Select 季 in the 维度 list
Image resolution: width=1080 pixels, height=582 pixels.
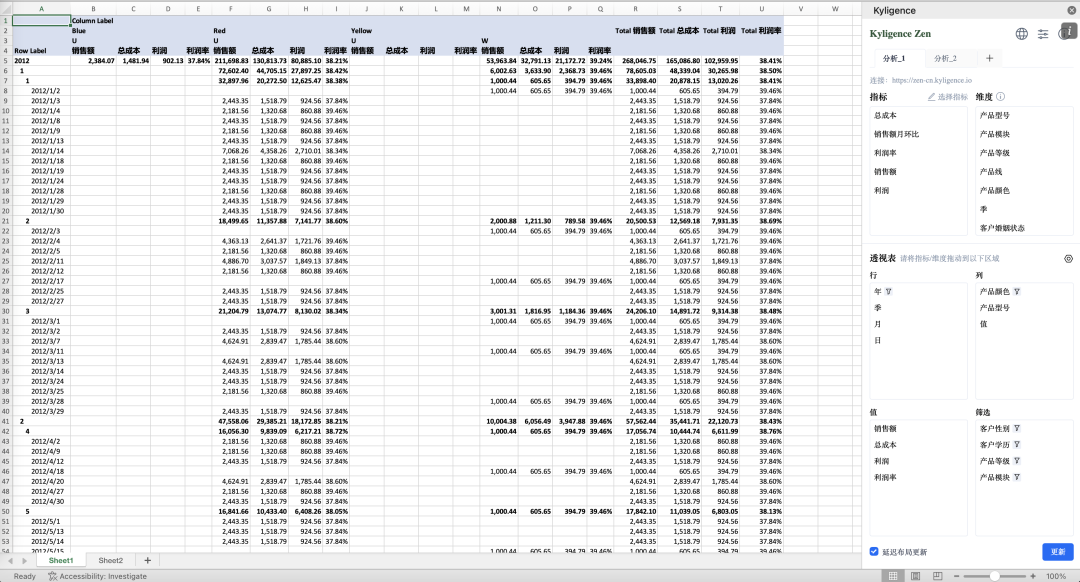coord(984,209)
